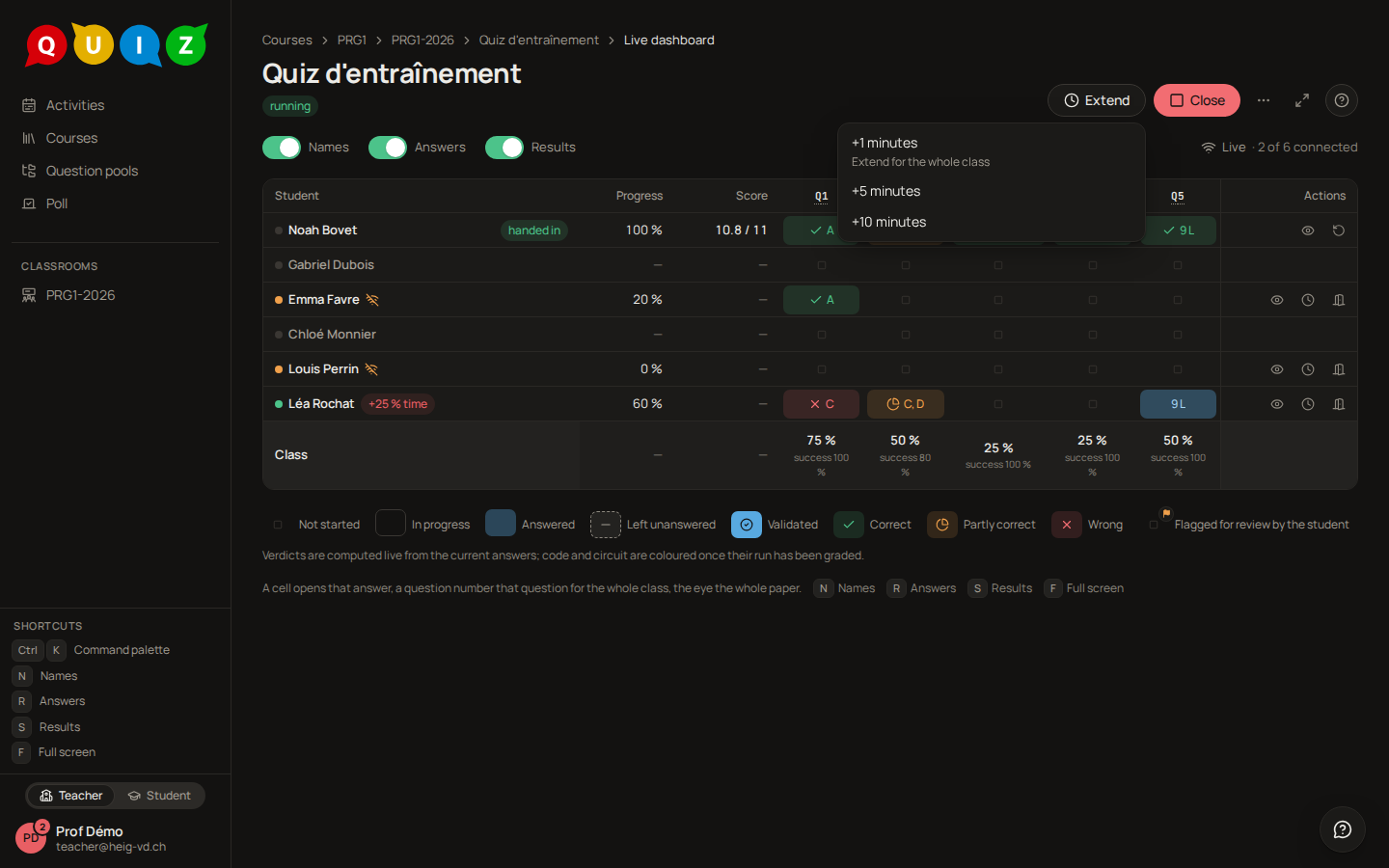This screenshot has height=868, width=1389.
Task: Select the Teacher view tab
Action: click(71, 796)
